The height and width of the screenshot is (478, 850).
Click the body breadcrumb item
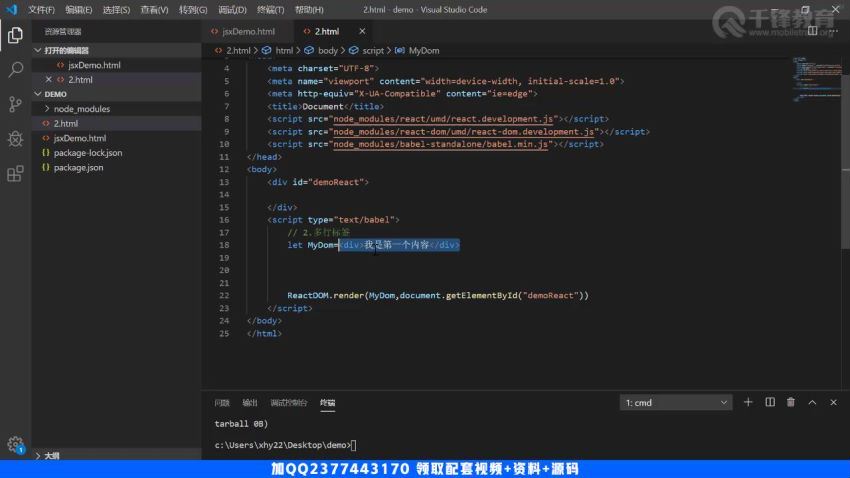327,50
